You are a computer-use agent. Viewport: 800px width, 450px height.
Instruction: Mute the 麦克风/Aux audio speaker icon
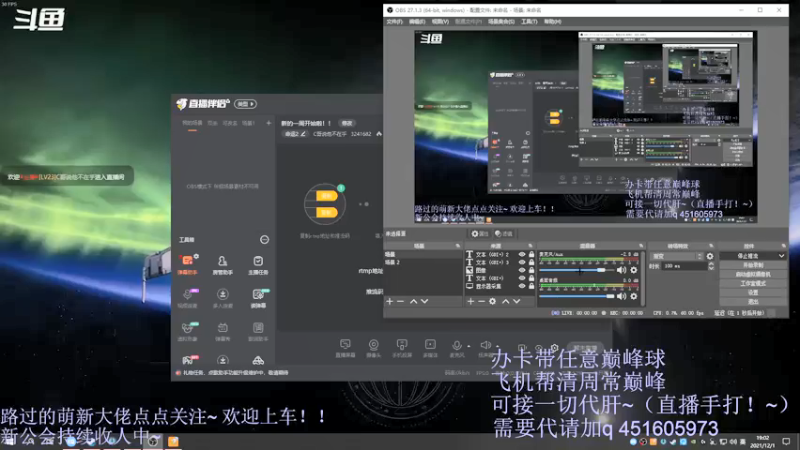[621, 270]
